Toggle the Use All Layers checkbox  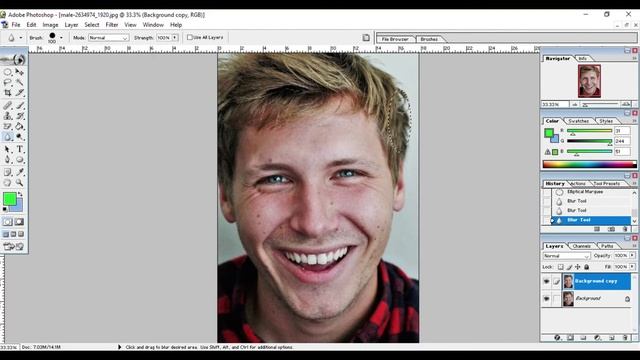pos(189,37)
